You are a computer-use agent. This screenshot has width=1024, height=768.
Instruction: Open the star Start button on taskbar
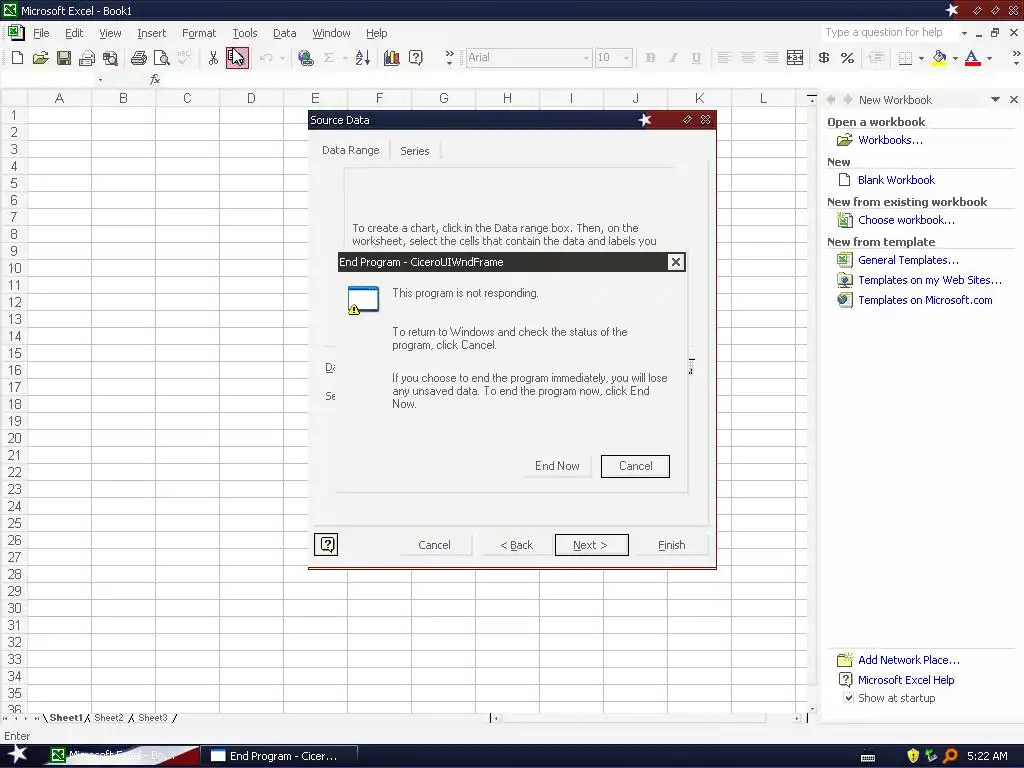[18, 755]
